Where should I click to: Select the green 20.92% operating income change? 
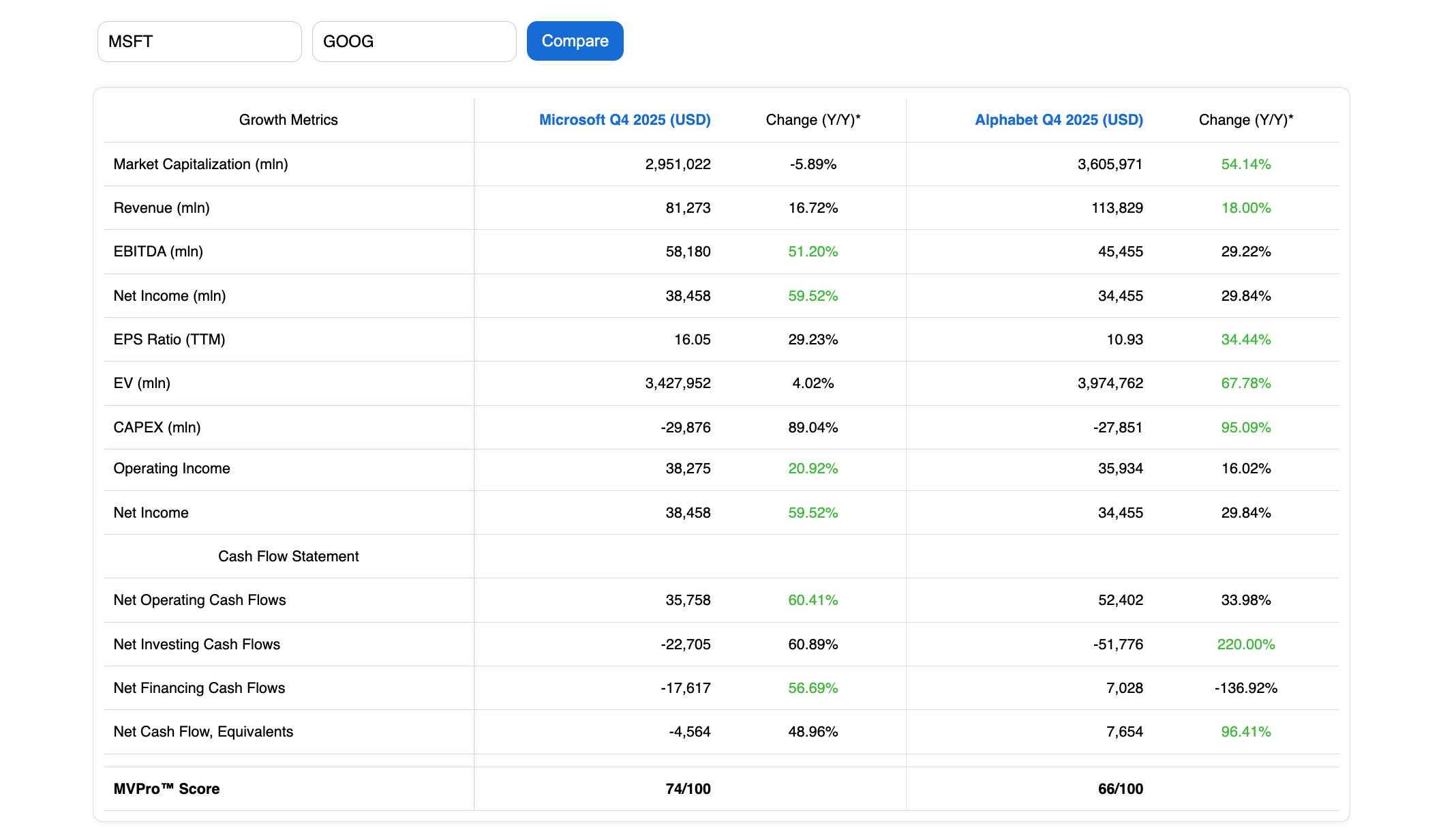(x=813, y=469)
